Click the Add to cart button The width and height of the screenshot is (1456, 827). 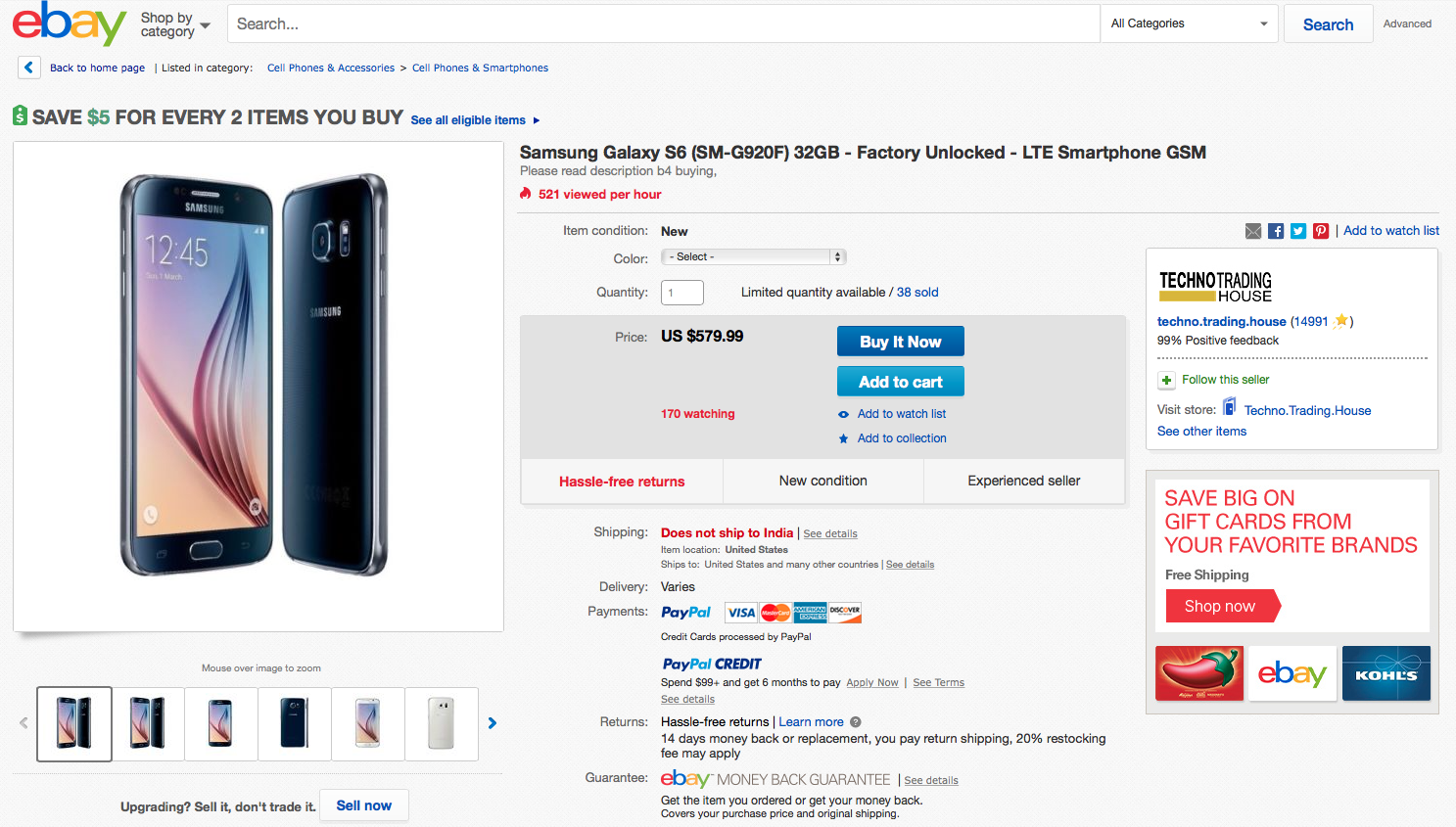click(900, 382)
